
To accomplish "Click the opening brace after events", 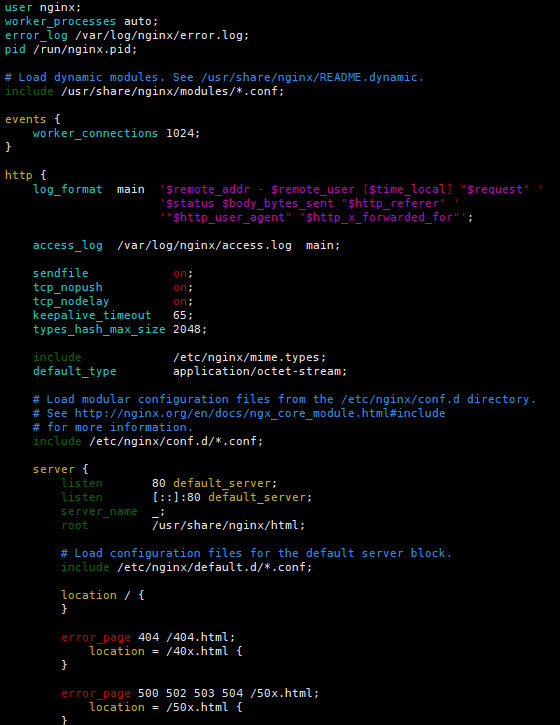I will pyautogui.click(x=57, y=119).
